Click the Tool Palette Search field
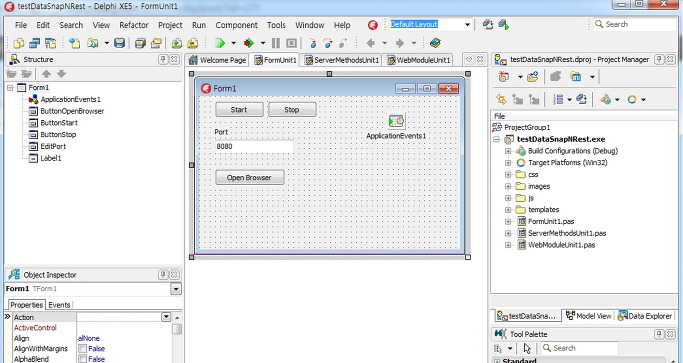The height and width of the screenshot is (363, 683). (579, 348)
